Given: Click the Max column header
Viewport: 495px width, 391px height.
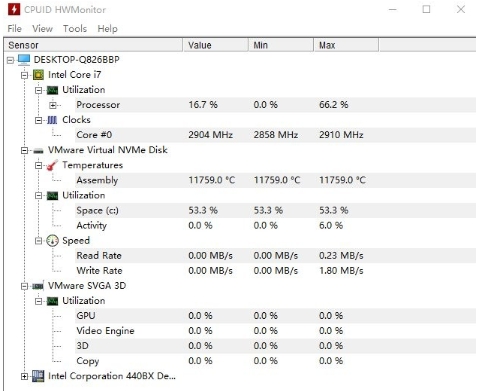Looking at the screenshot, I should [x=346, y=45].
